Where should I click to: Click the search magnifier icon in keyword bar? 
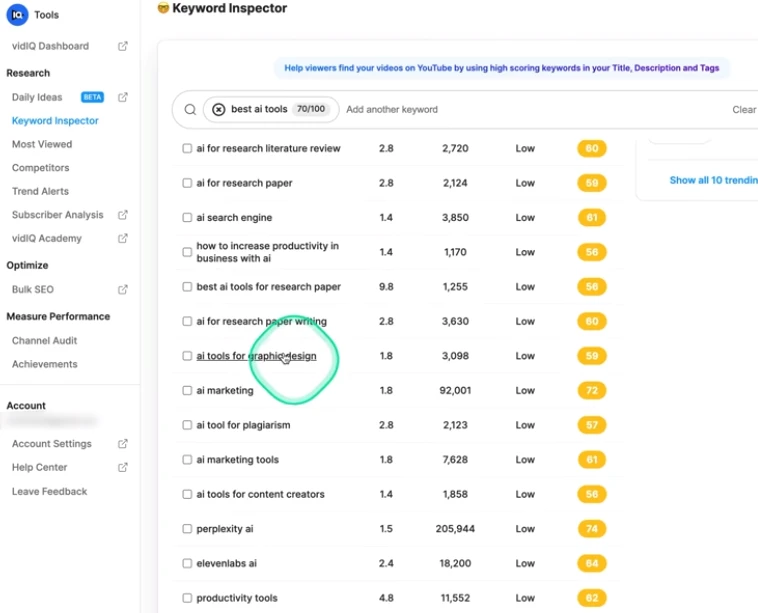pyautogui.click(x=190, y=110)
